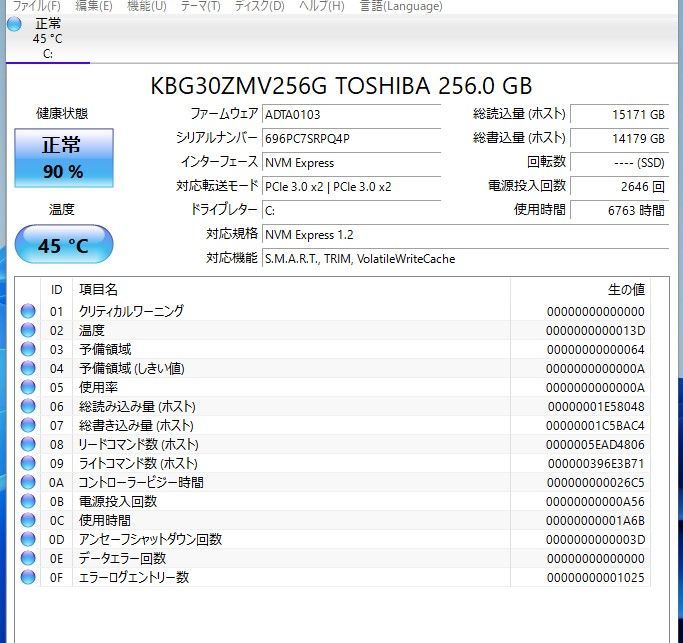Click status orb for 05 使用率 row
683x643 pixels.
click(x=28, y=387)
